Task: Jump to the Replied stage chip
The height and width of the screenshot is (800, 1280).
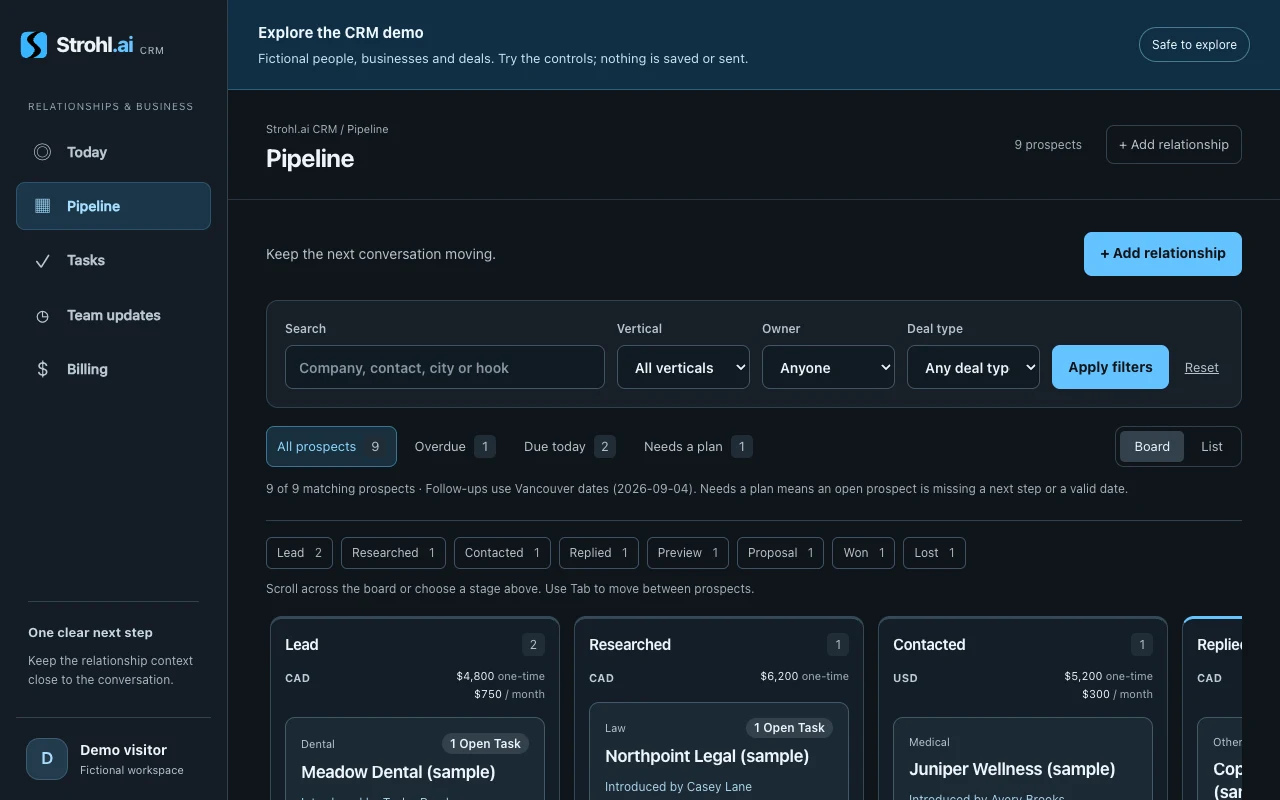Action: coord(598,553)
